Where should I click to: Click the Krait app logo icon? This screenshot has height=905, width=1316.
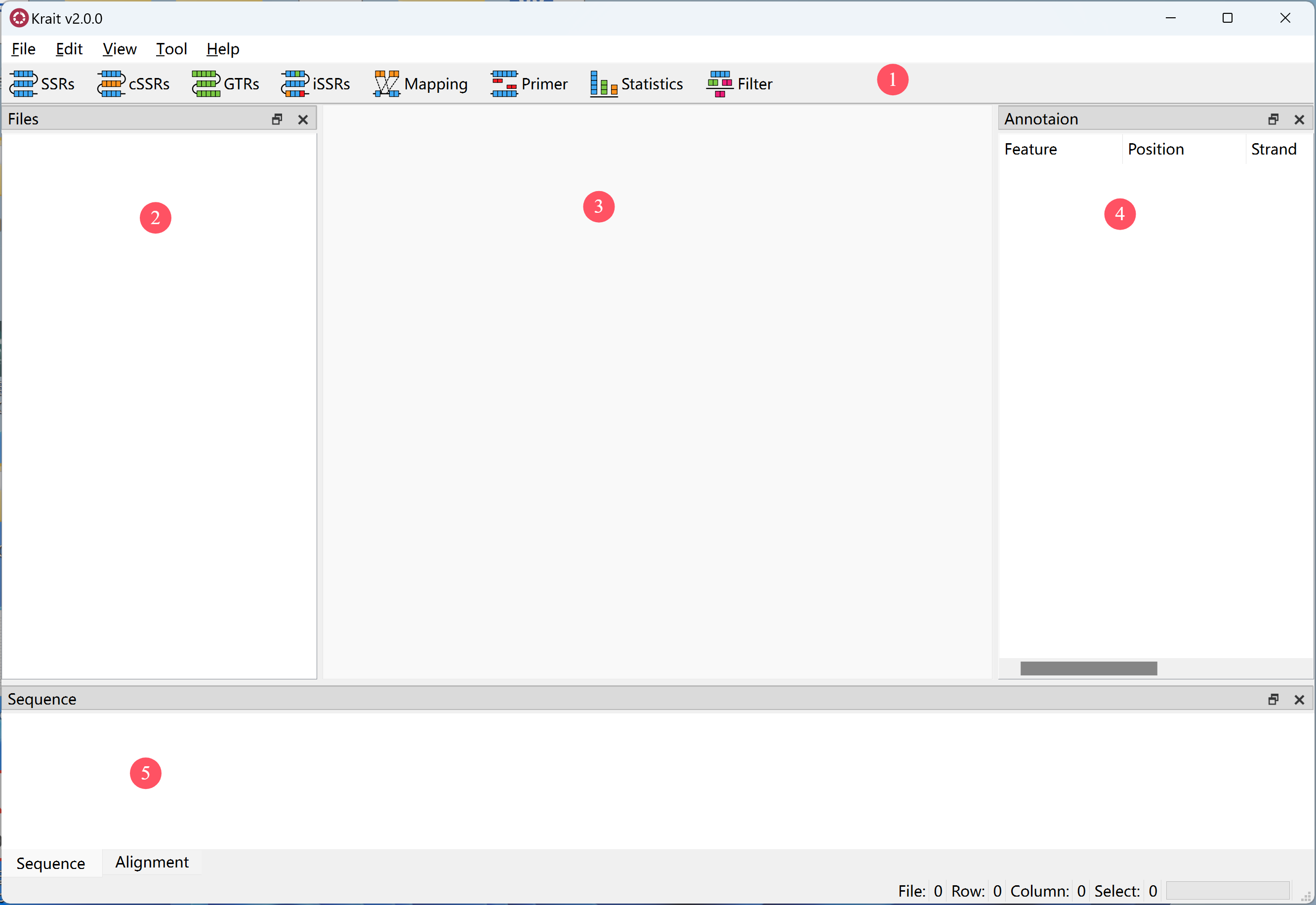pos(19,18)
